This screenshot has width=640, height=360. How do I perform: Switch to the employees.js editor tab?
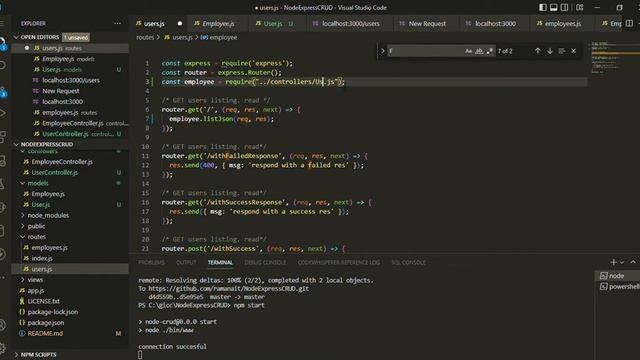[562, 24]
